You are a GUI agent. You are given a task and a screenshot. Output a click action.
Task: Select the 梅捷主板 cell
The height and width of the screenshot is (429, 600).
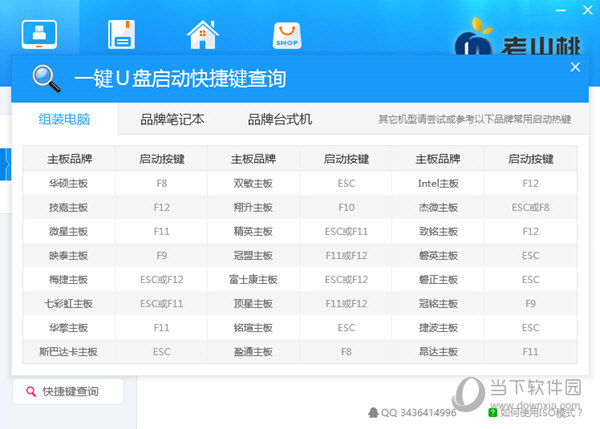(68, 280)
